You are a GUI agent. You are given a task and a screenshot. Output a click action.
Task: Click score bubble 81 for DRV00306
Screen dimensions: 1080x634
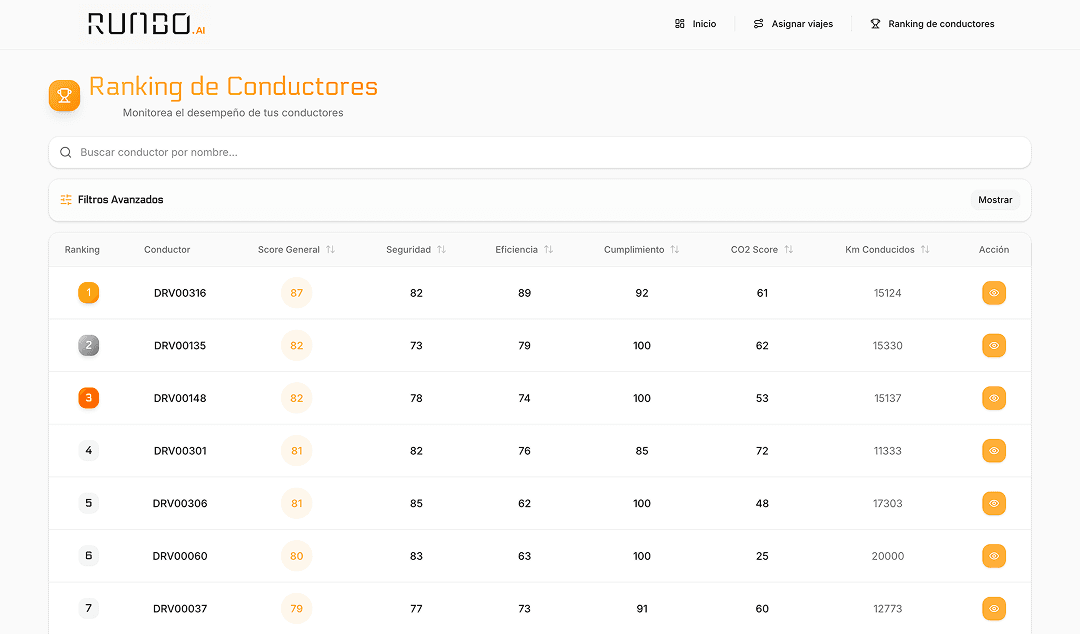click(296, 503)
